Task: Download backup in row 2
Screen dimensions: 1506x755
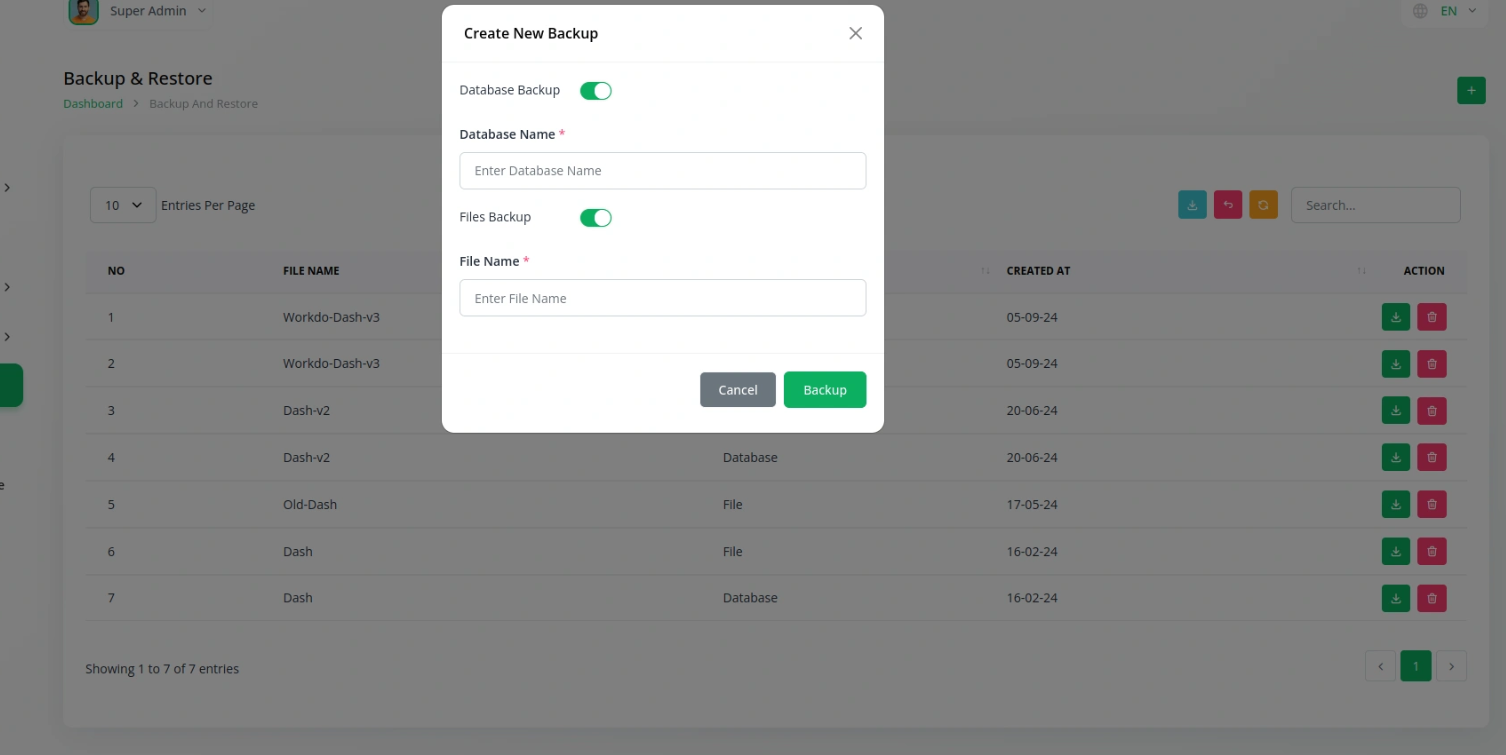Action: (x=1396, y=364)
